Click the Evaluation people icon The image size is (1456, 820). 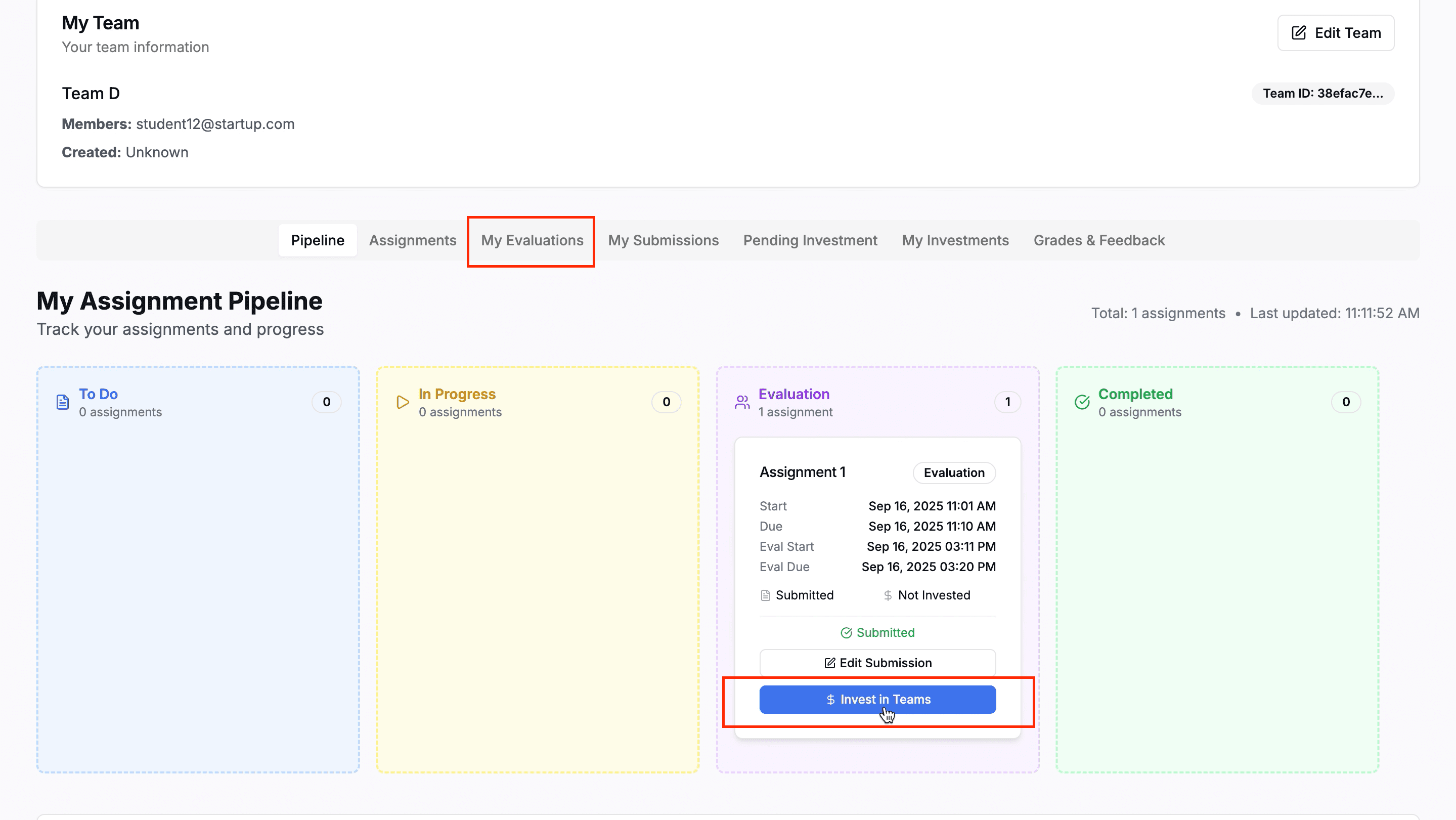tap(742, 402)
